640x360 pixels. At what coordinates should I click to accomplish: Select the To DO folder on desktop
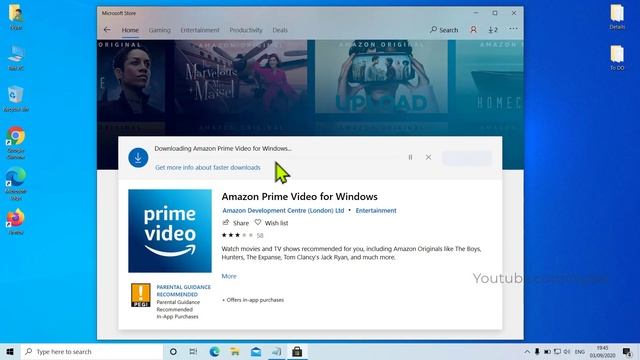[x=617, y=58]
